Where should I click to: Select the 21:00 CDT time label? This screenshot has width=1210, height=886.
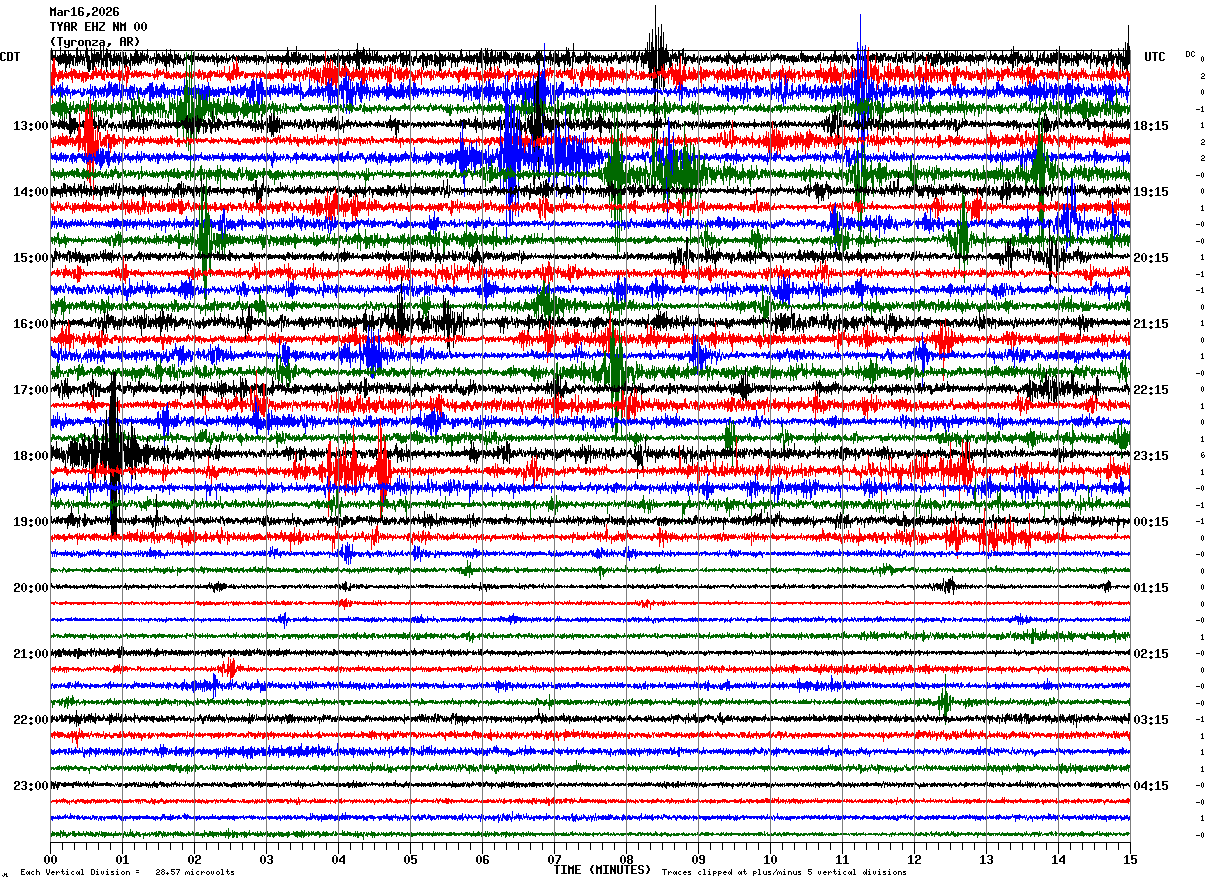point(31,654)
